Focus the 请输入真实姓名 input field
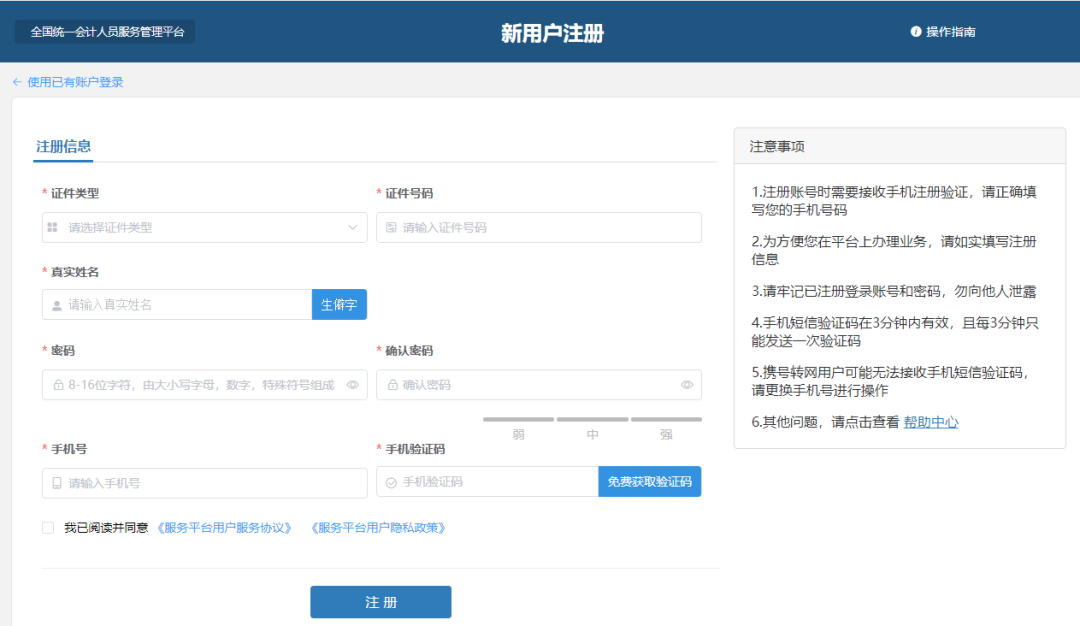 [x=177, y=304]
